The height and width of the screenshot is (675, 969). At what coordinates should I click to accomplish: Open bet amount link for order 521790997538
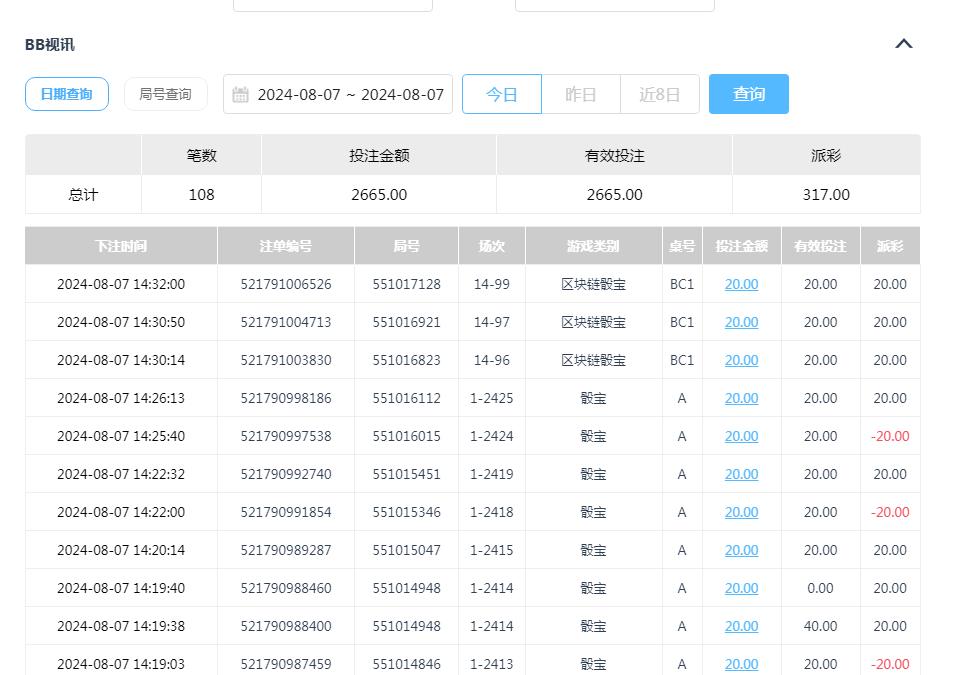740,436
